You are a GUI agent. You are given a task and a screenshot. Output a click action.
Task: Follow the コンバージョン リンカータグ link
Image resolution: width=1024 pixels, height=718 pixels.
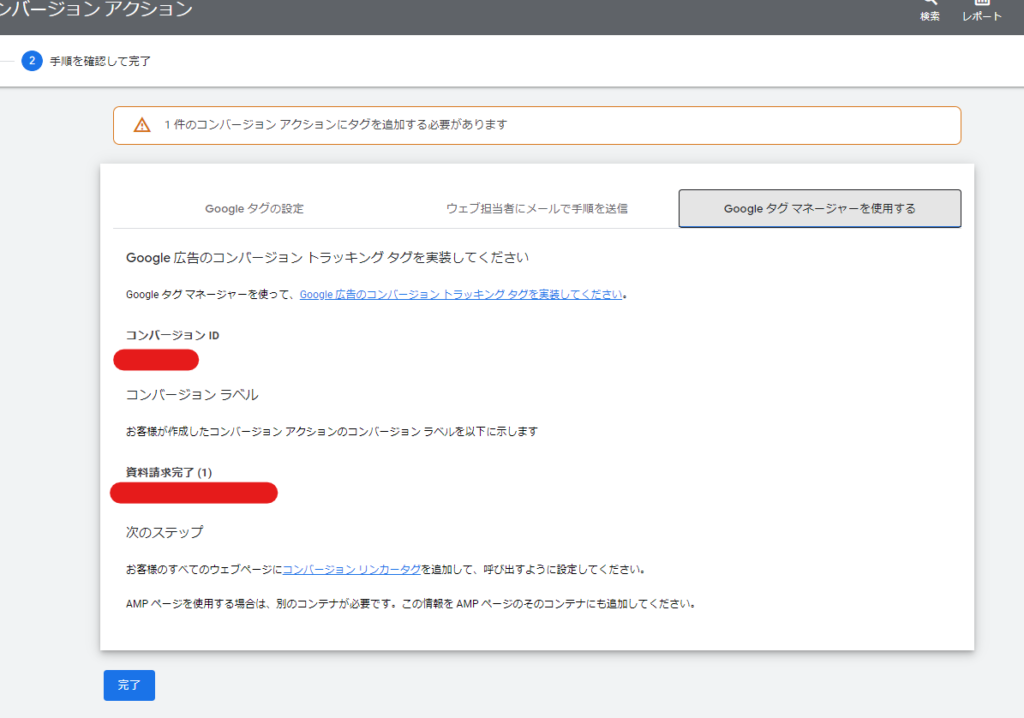point(352,570)
